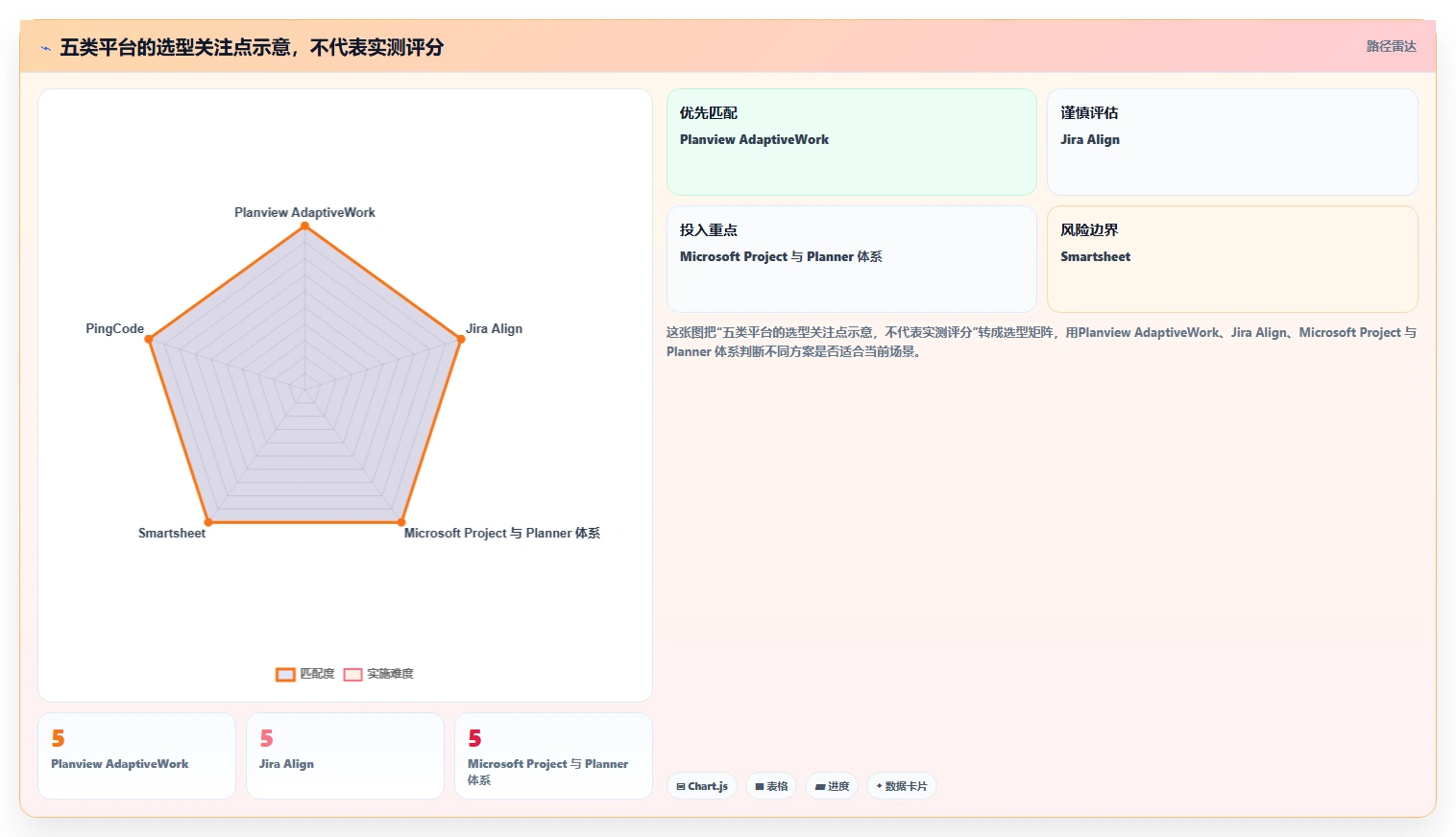
Task: Select the 风险边界 Smartsheet card
Action: [1232, 259]
